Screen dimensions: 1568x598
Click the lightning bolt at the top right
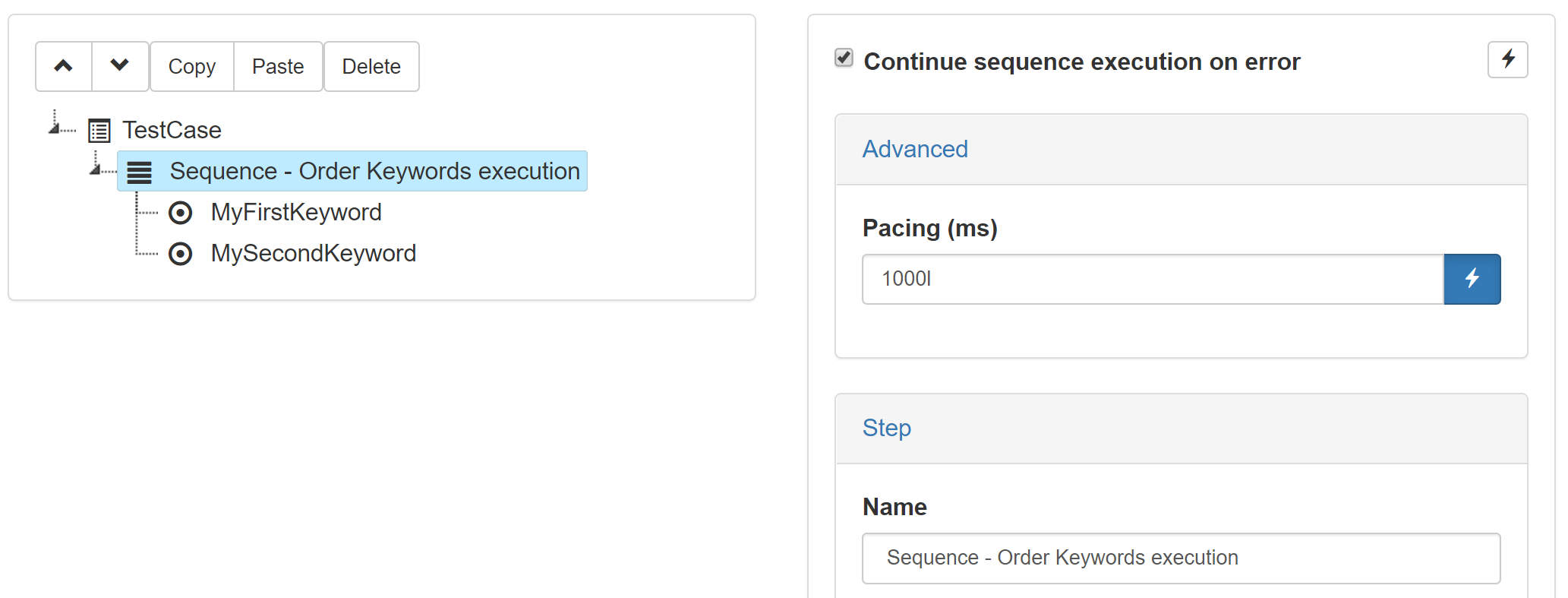click(x=1508, y=60)
